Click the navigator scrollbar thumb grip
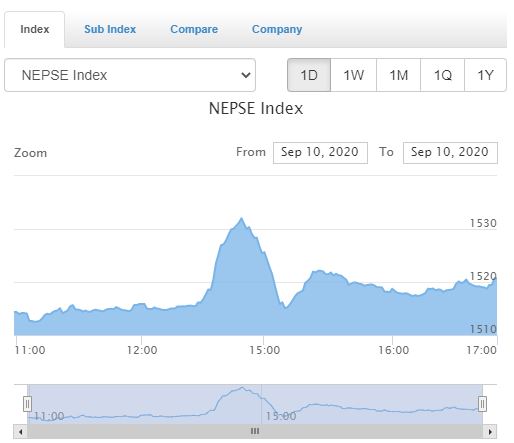Image resolution: width=514 pixels, height=443 pixels. click(x=255, y=431)
